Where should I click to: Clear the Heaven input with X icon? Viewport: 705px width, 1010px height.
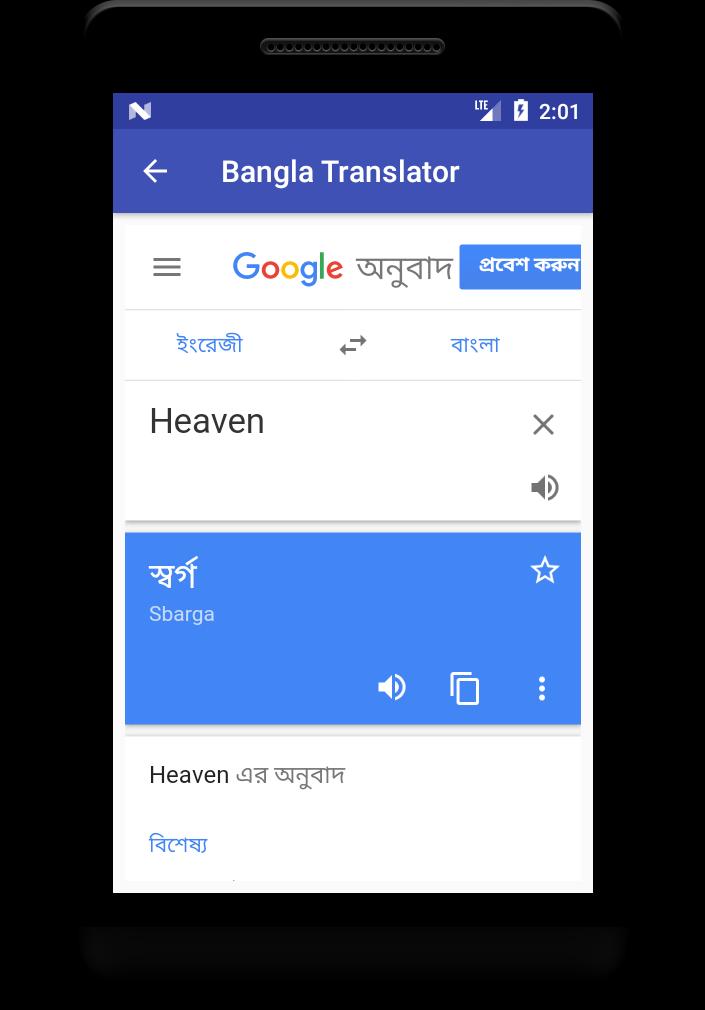pyautogui.click(x=543, y=424)
